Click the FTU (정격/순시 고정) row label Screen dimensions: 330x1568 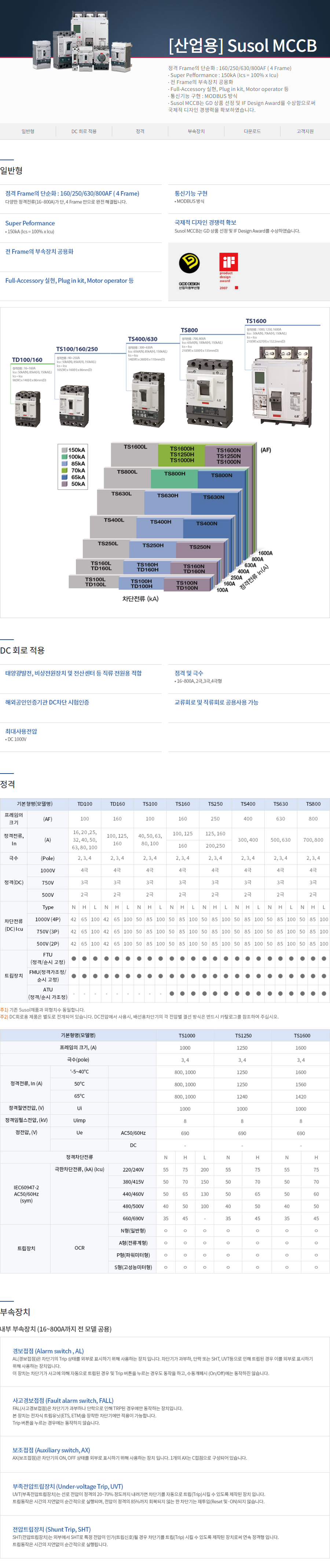click(48, 959)
